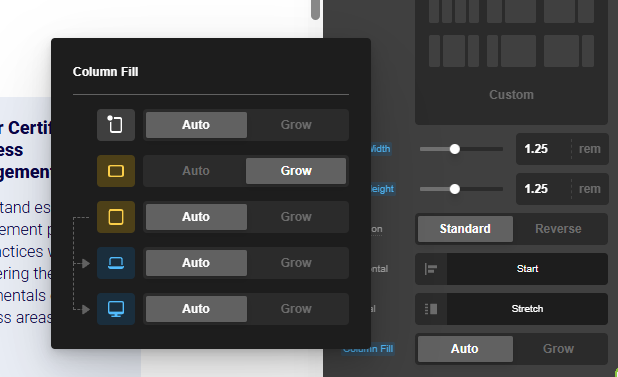
Task: Click the gap height 1.25 value field
Action: 543,189
